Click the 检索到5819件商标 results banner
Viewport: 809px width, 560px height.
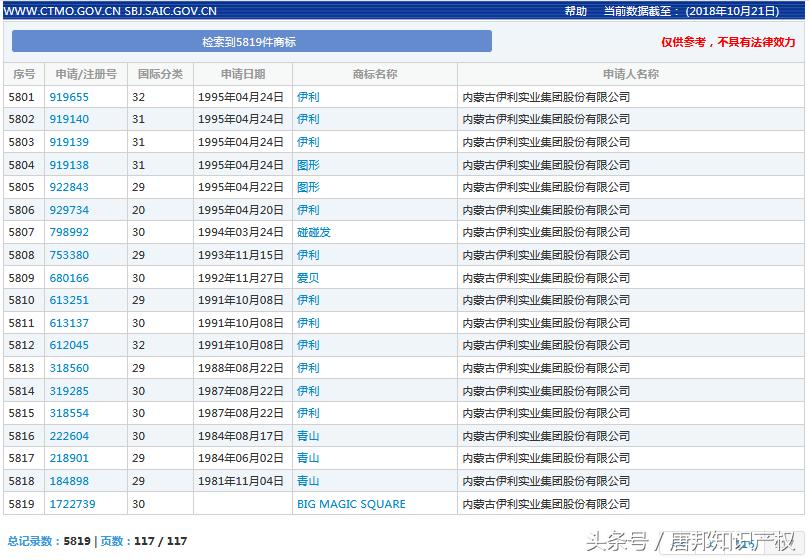(251, 41)
